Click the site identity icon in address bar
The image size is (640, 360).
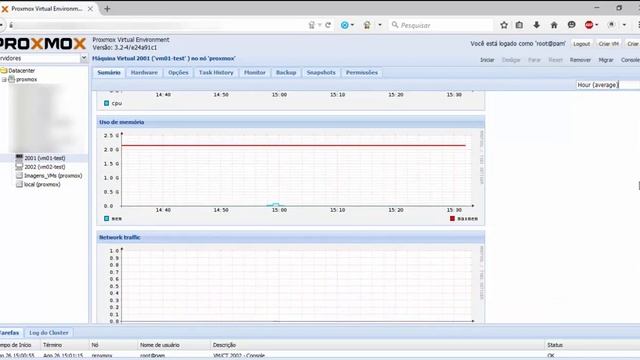click(11, 25)
